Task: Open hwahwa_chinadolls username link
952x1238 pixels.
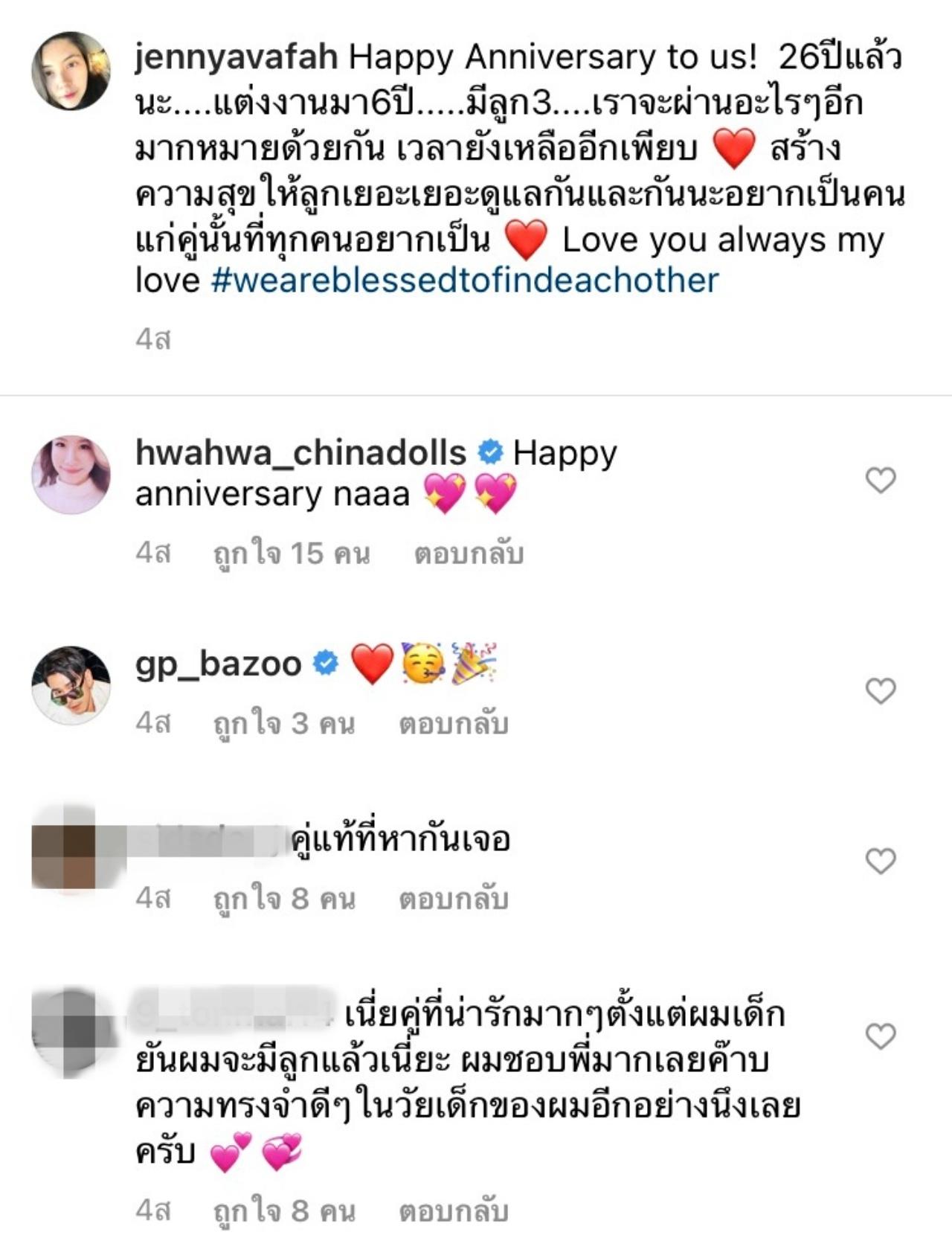Action: [300, 452]
